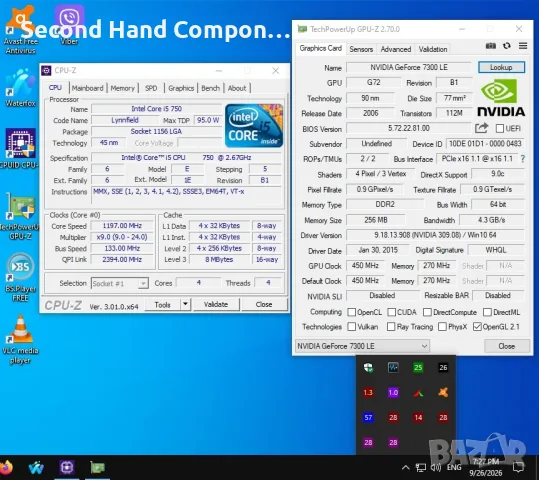539x480 pixels.
Task: Open the Graphics tab in CPU-Z
Action: pos(181,88)
